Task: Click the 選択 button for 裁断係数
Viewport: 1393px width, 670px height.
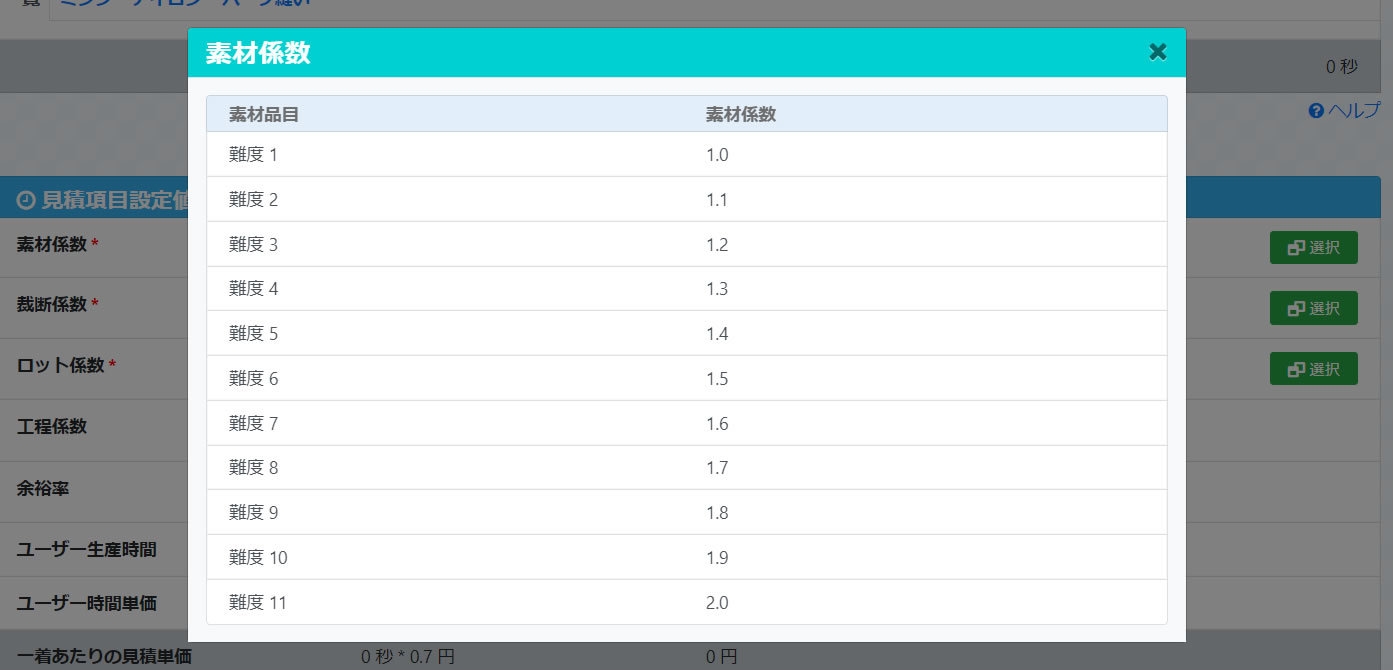Action: click(x=1313, y=308)
